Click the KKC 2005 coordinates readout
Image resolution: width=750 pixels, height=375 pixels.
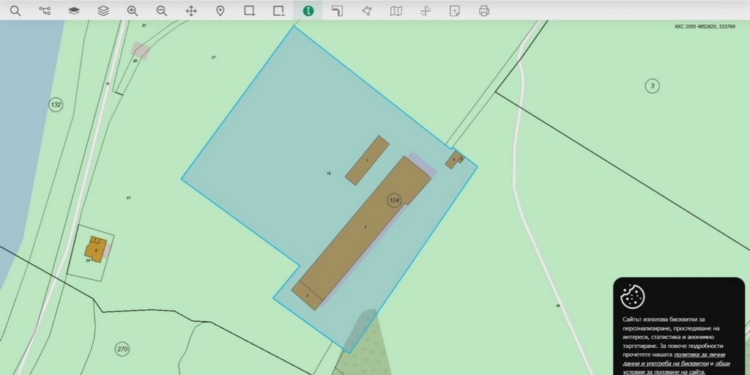[705, 27]
